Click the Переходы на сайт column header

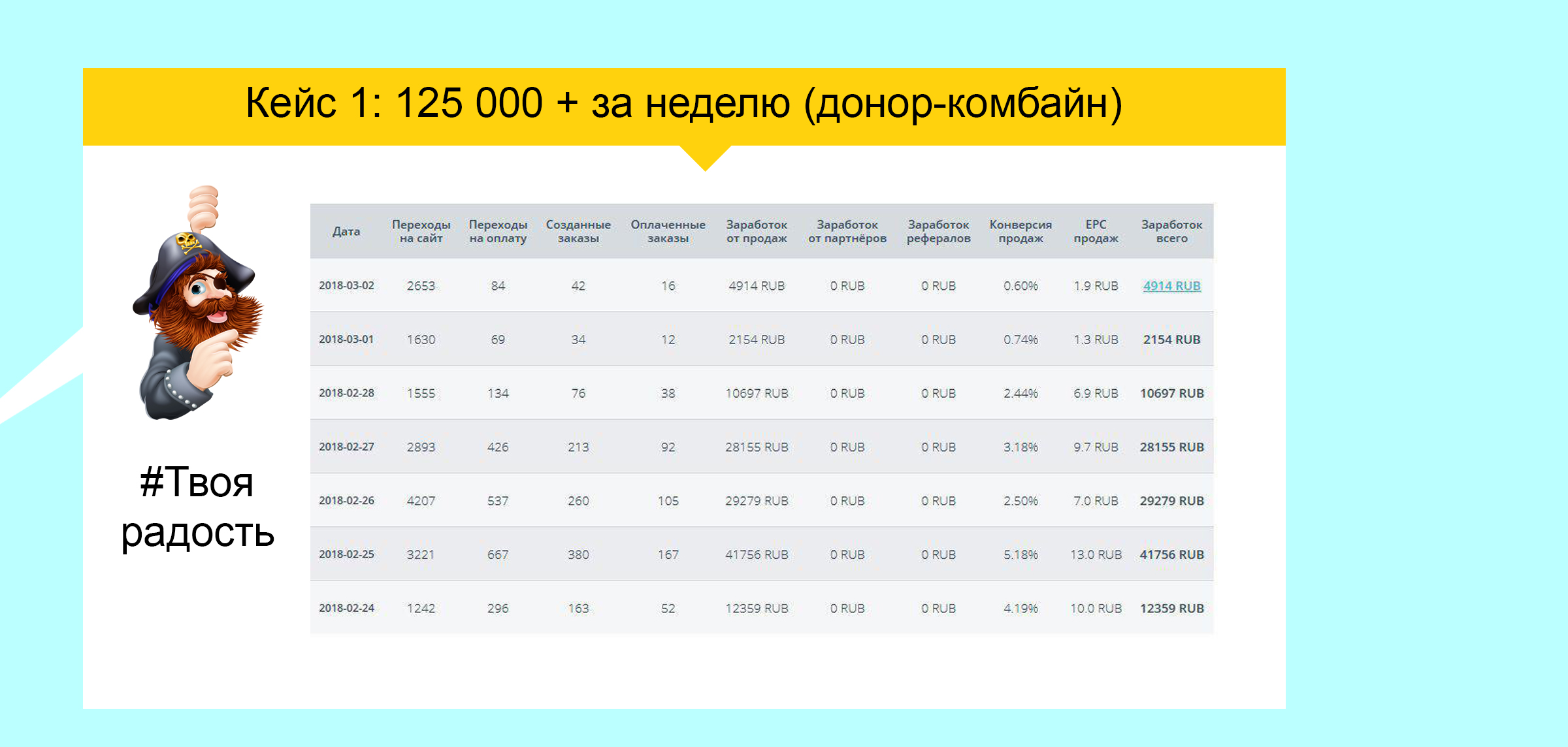coord(421,231)
